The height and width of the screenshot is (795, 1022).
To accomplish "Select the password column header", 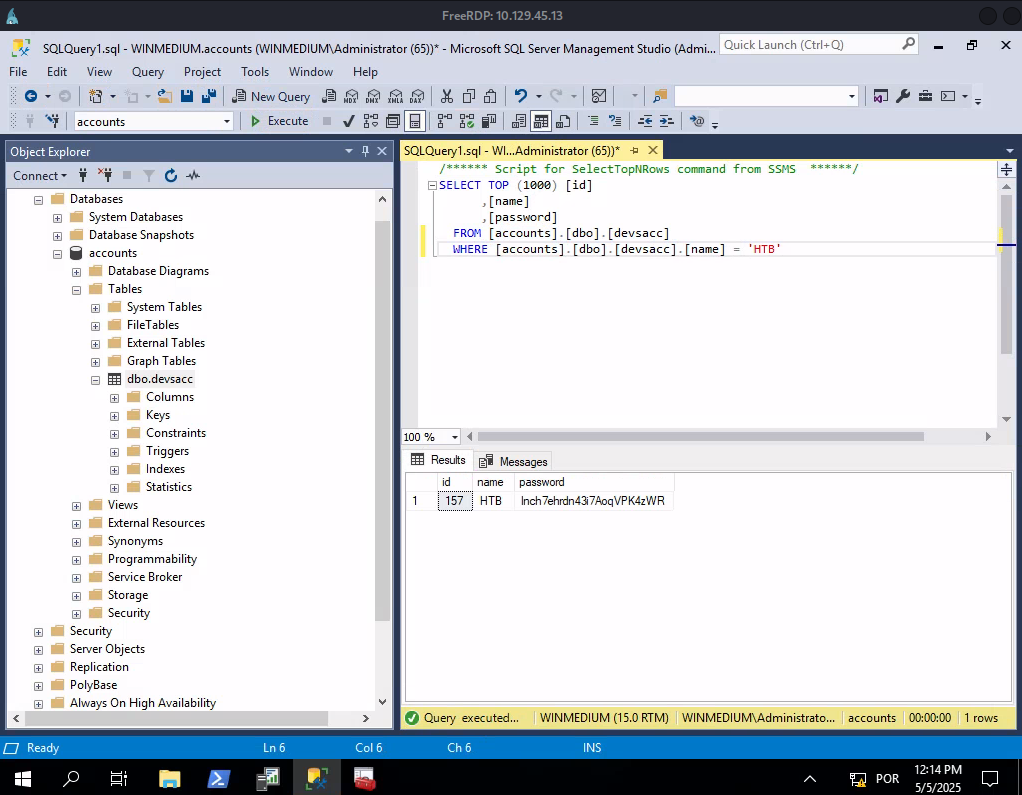I will tap(594, 482).
